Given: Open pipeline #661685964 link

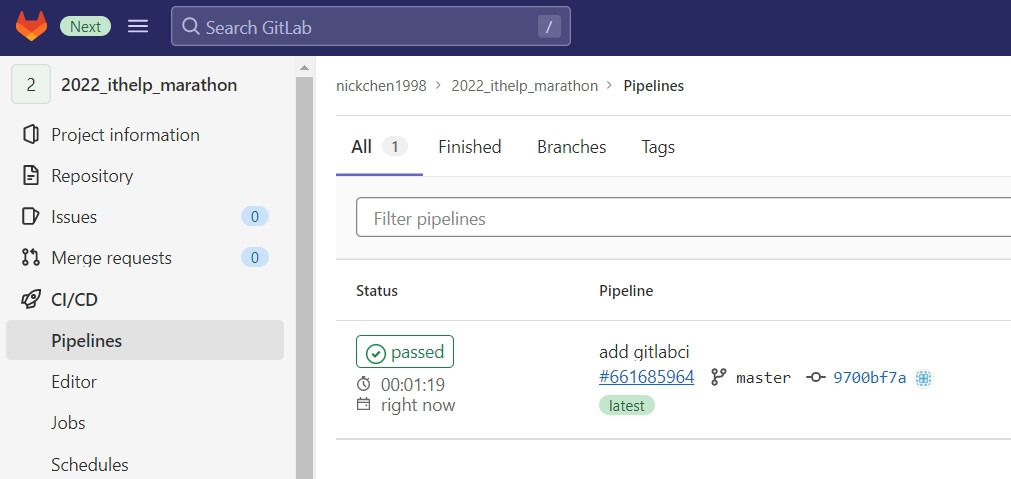Looking at the screenshot, I should pyautogui.click(x=646, y=378).
